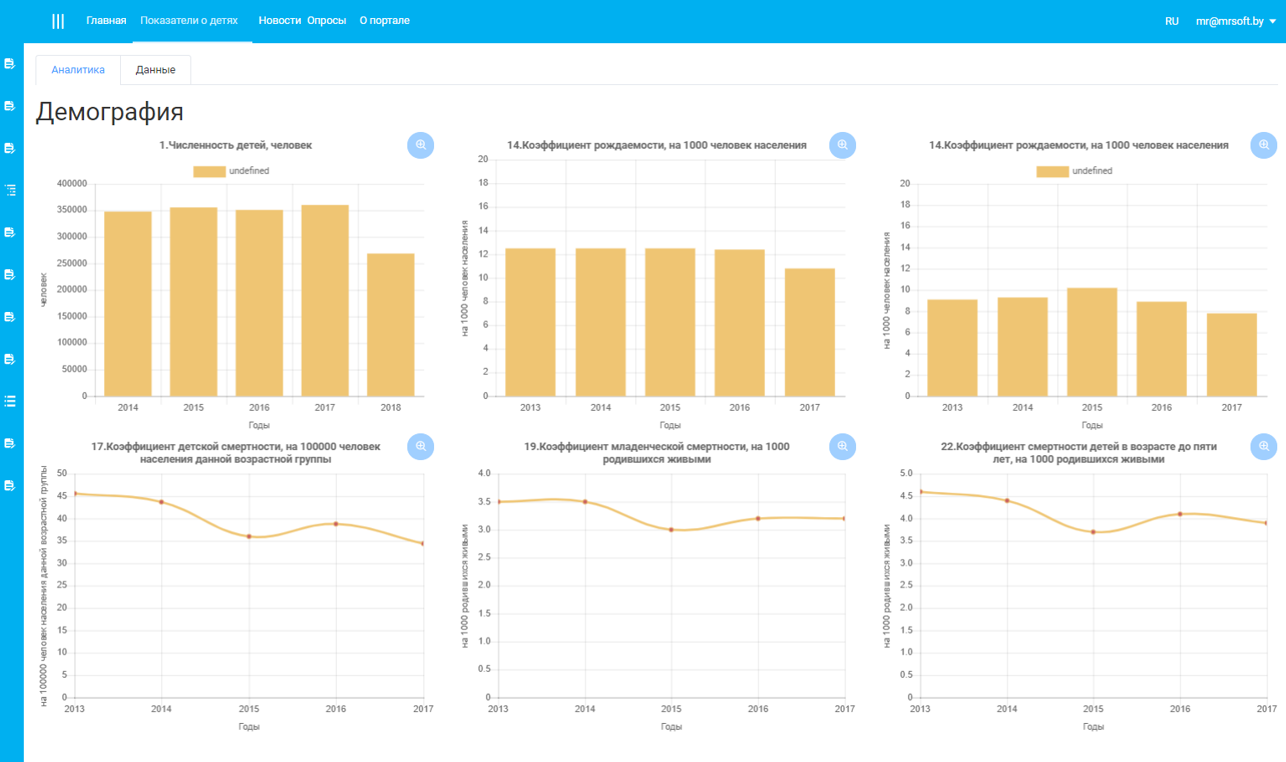Open the mr@mrsoft.by account dropdown
Screen dimensions: 1286x762
(1236, 21)
